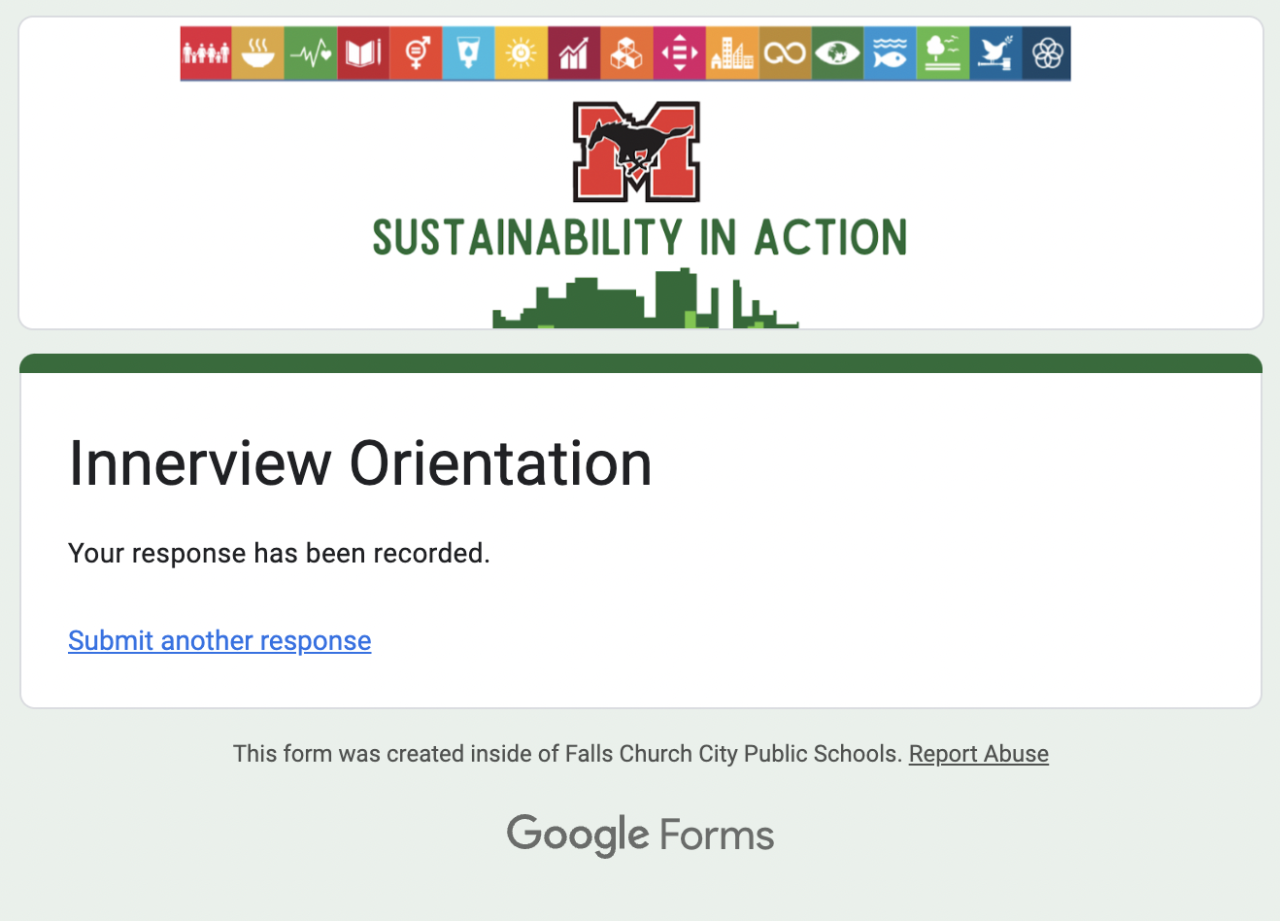Click the Clean Water droplet icon
Screen dimensions: 1280x921
467,54
